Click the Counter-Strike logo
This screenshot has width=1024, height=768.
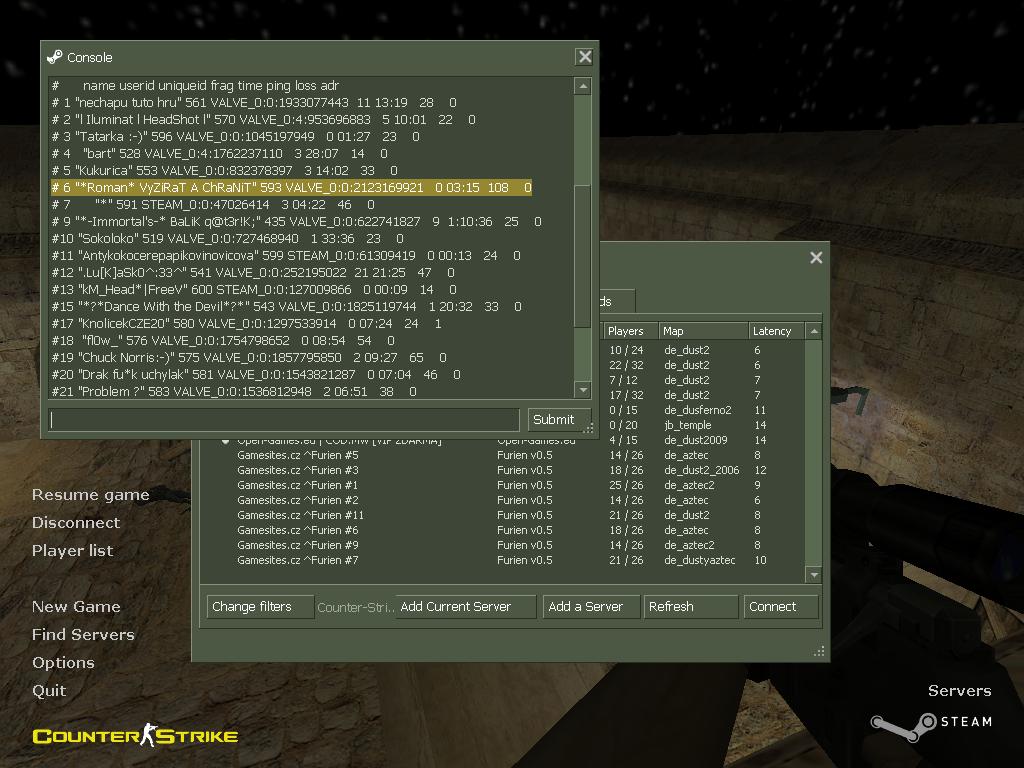click(135, 737)
